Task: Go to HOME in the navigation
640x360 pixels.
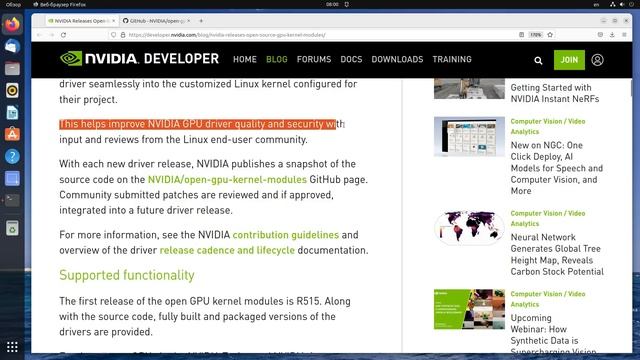Action: (x=245, y=60)
